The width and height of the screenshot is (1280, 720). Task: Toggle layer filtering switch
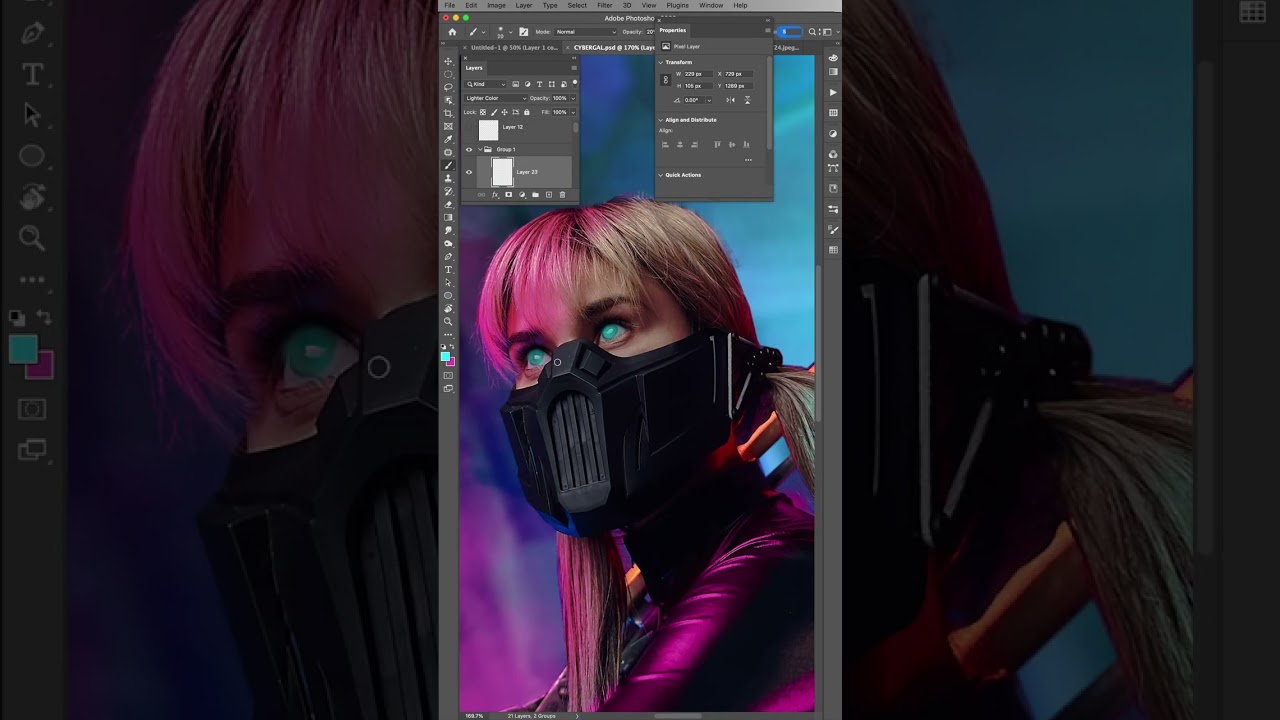574,83
